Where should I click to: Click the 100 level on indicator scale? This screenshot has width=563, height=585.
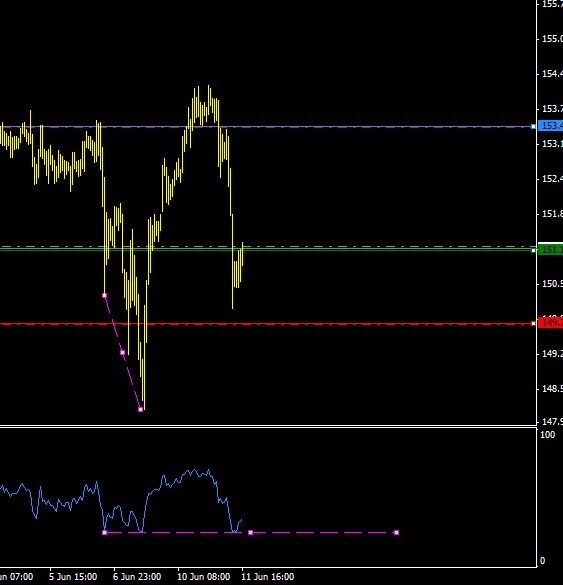tap(548, 435)
